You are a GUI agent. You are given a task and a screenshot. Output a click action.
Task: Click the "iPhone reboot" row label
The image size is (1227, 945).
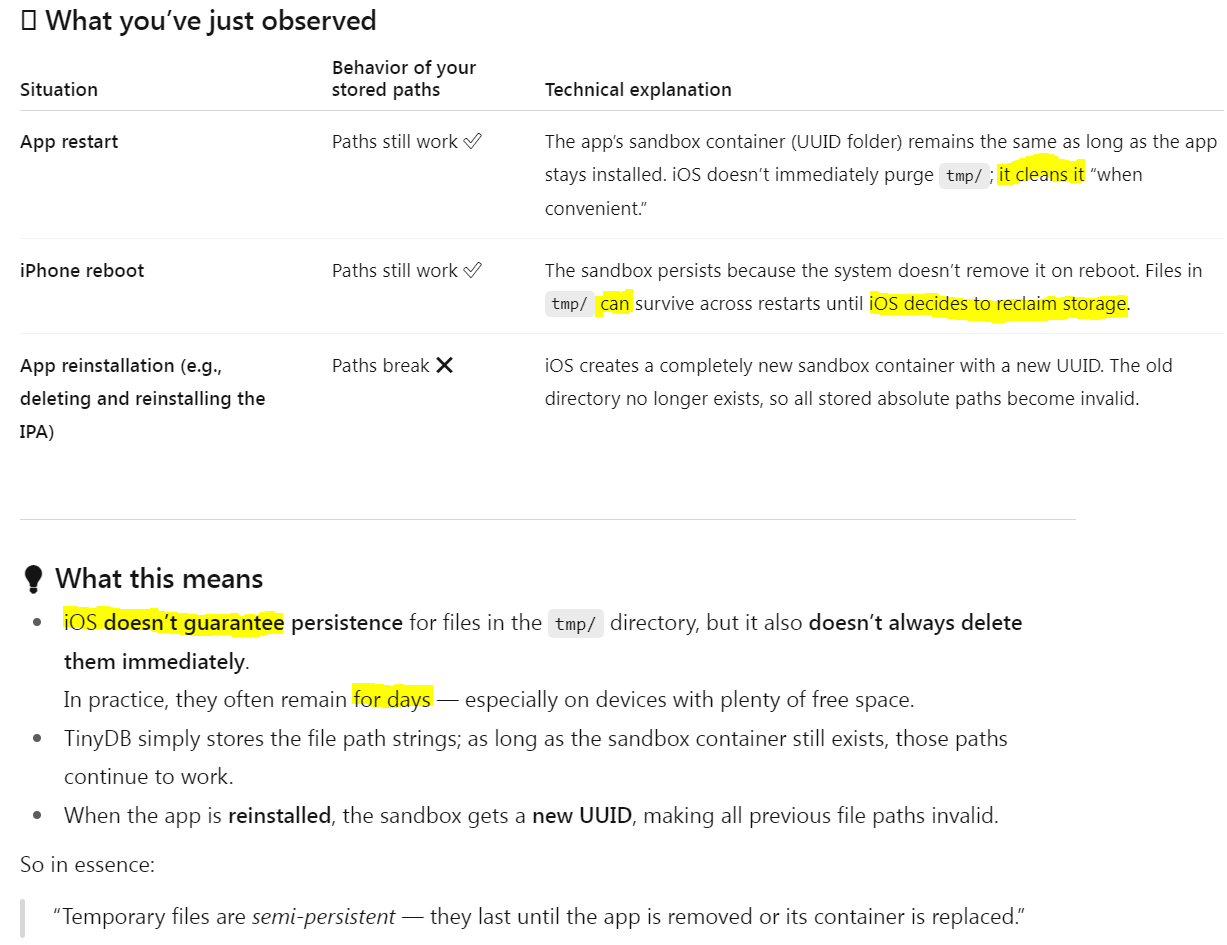click(82, 271)
